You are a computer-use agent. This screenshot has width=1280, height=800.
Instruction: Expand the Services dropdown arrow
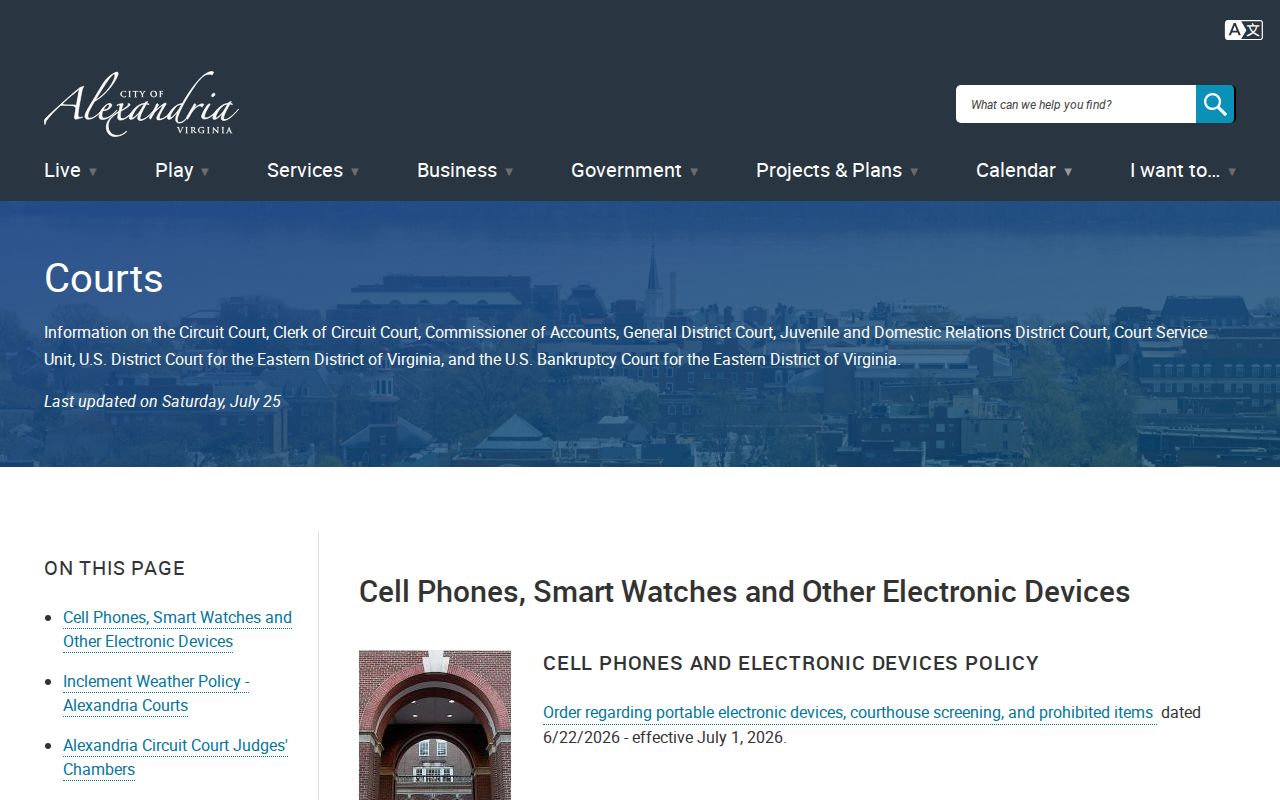[x=355, y=172]
